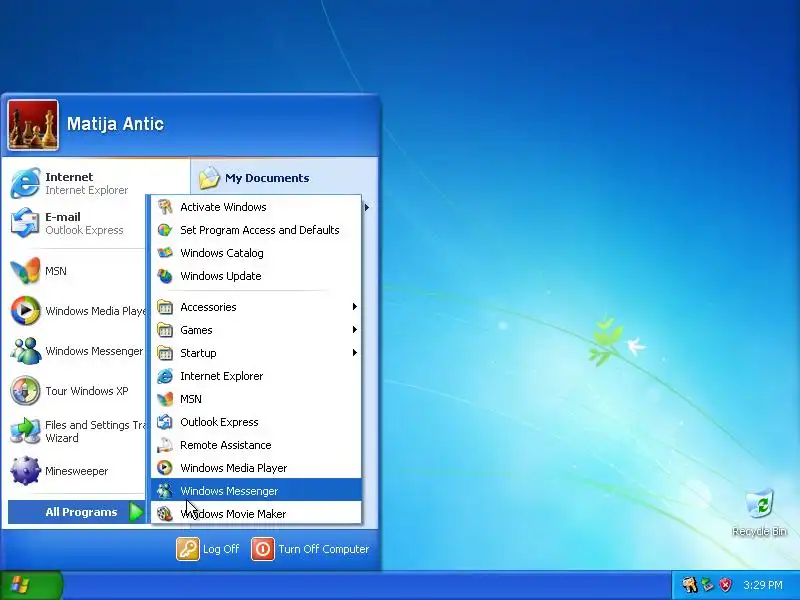Click the Matija Antic user name
The image size is (800, 600).
tap(115, 124)
